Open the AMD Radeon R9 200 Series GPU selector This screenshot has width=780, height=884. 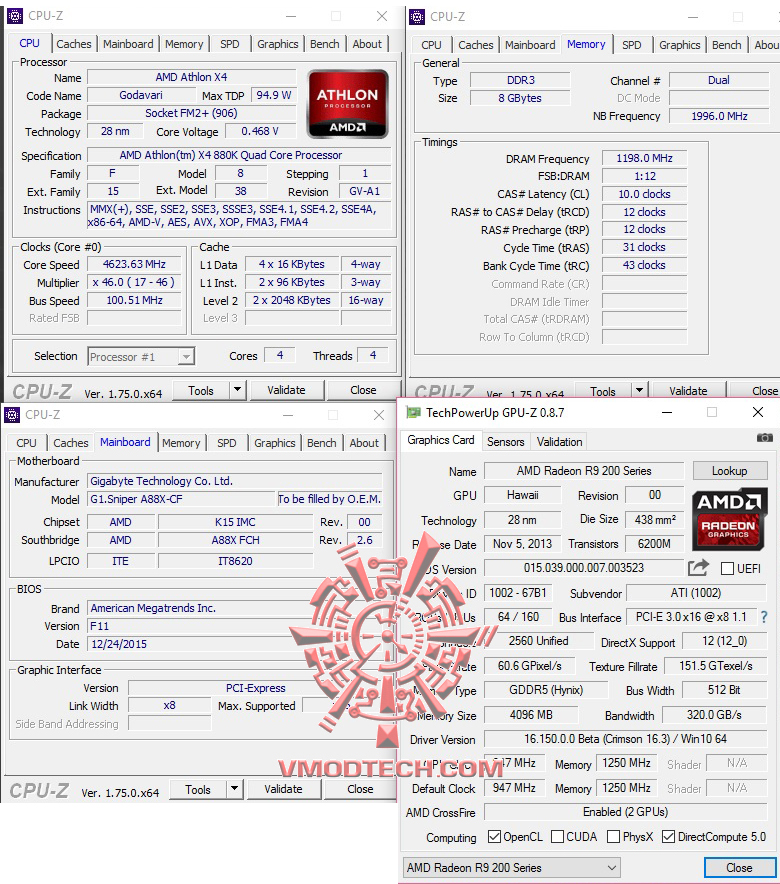(512, 867)
